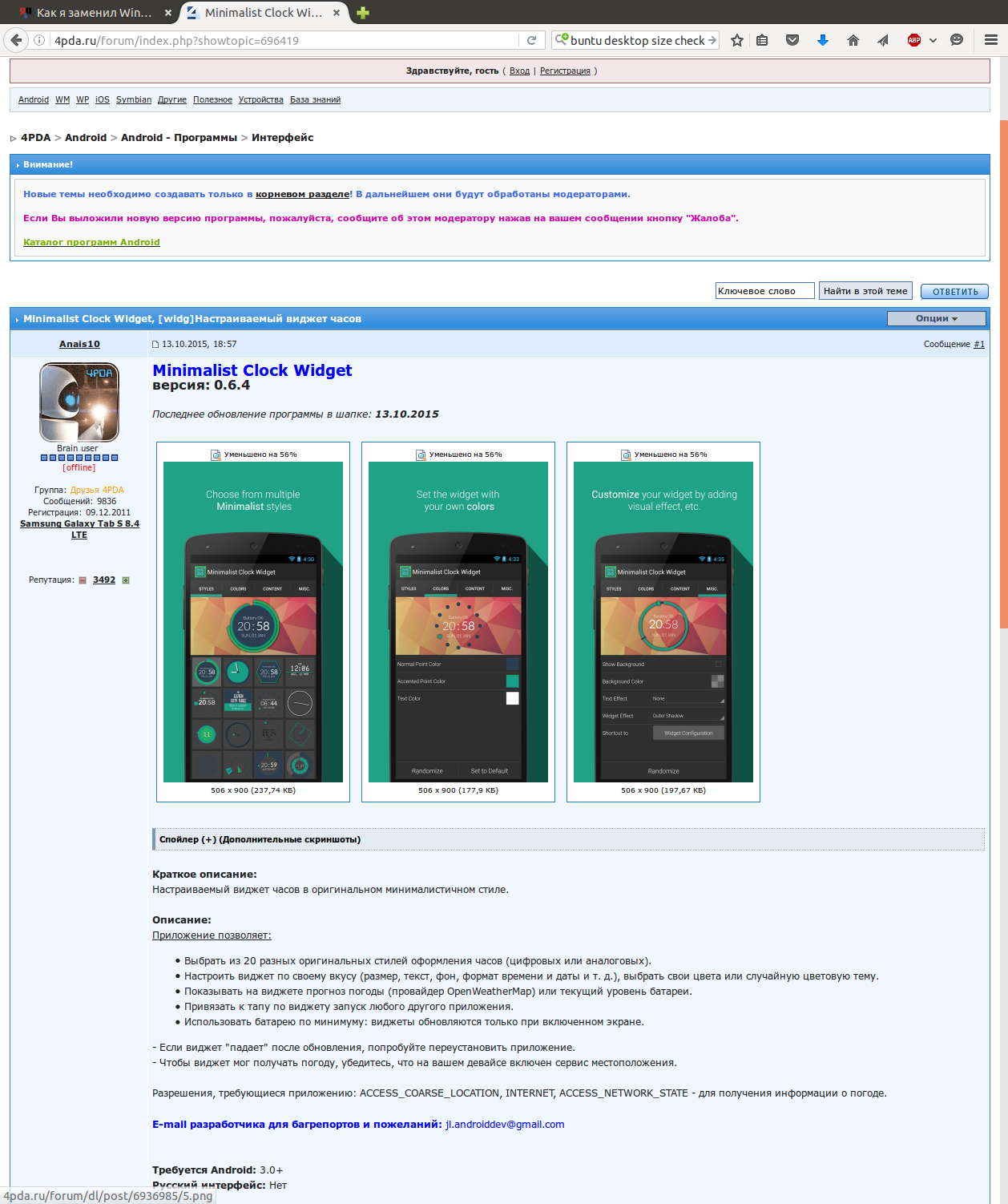
Task: Open Интерфейс breadcrumb link
Action: click(x=282, y=138)
